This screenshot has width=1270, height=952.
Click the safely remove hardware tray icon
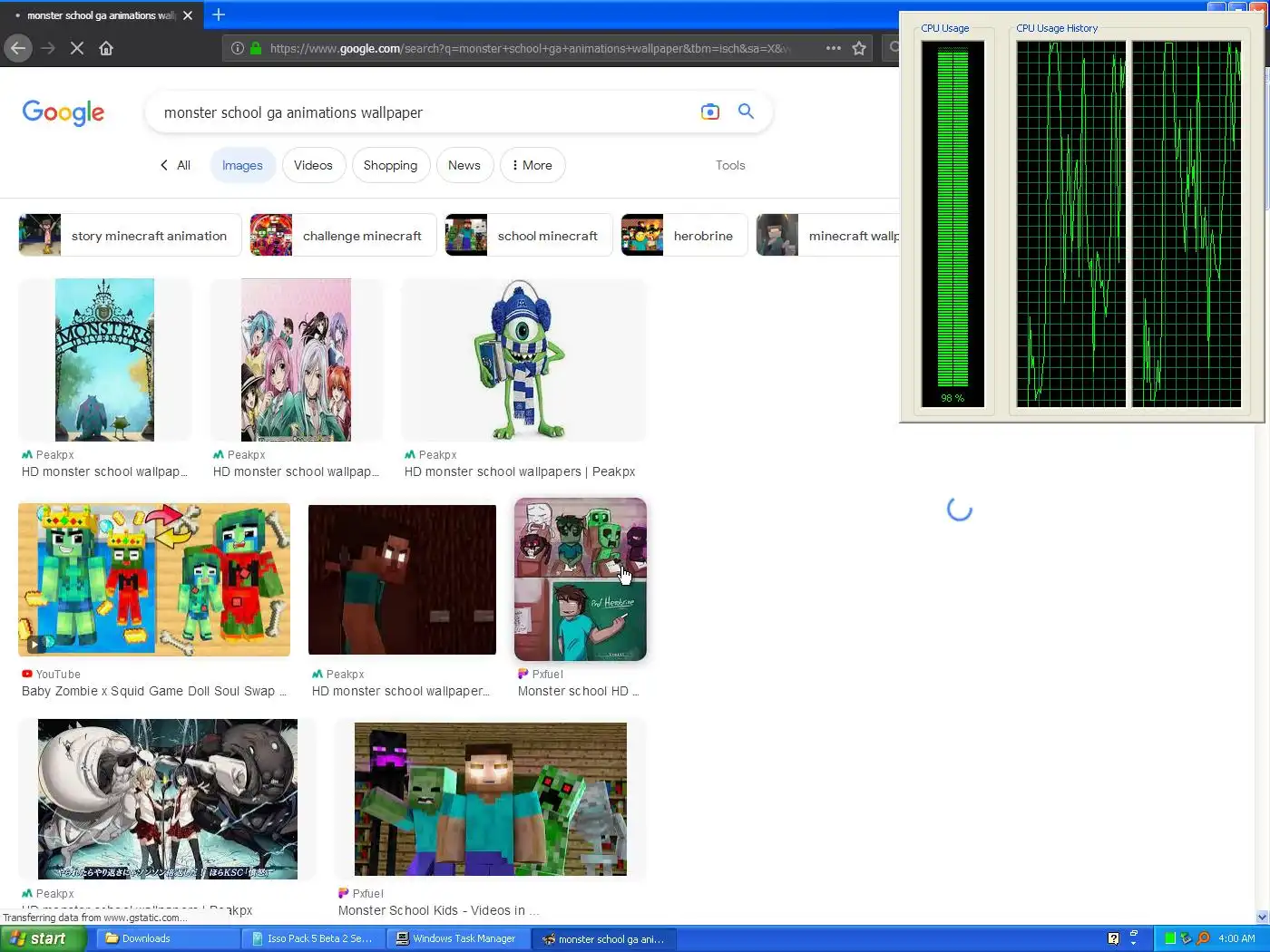(1186, 938)
